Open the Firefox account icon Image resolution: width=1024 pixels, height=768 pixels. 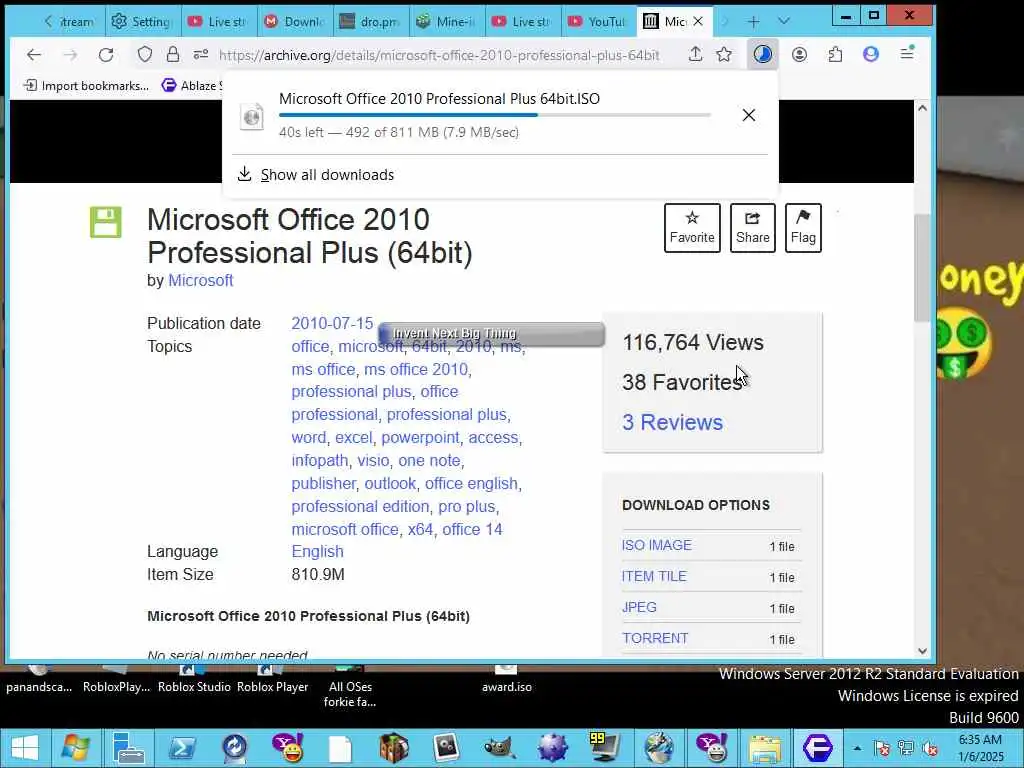tap(799, 55)
